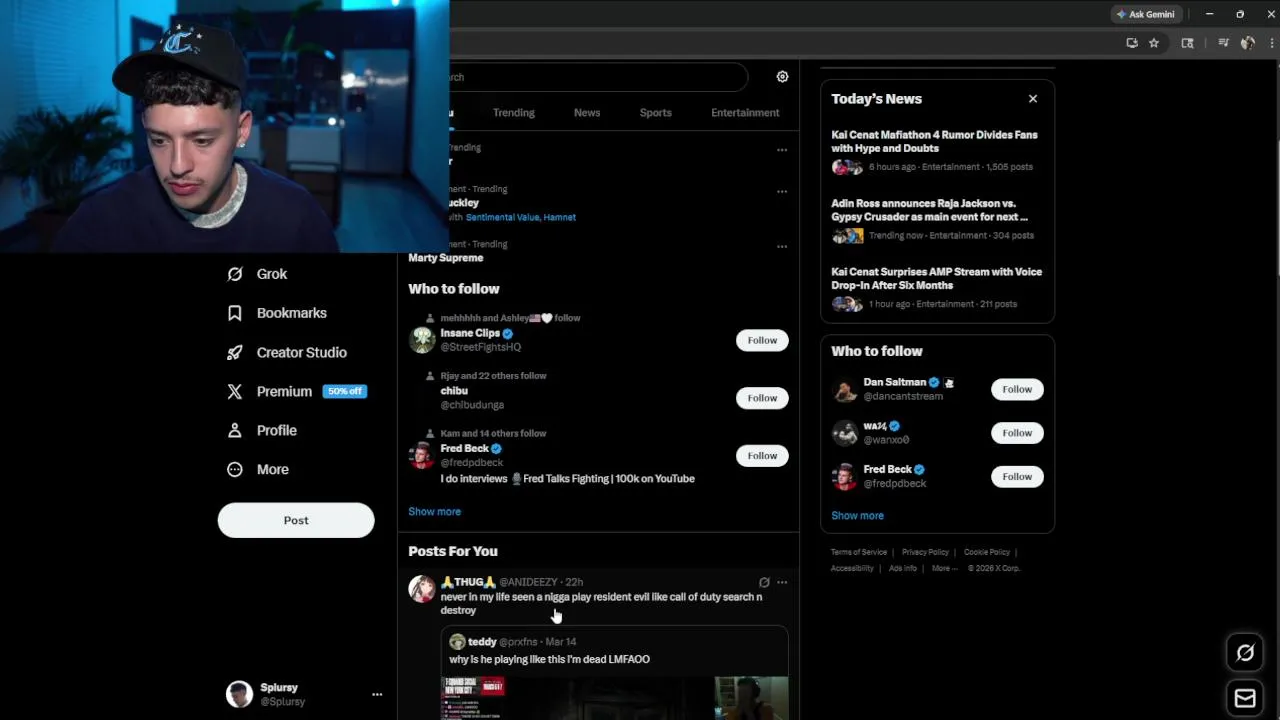1280x720 pixels.
Task: Follow wanxo0 in the right panel
Action: coord(1017,433)
